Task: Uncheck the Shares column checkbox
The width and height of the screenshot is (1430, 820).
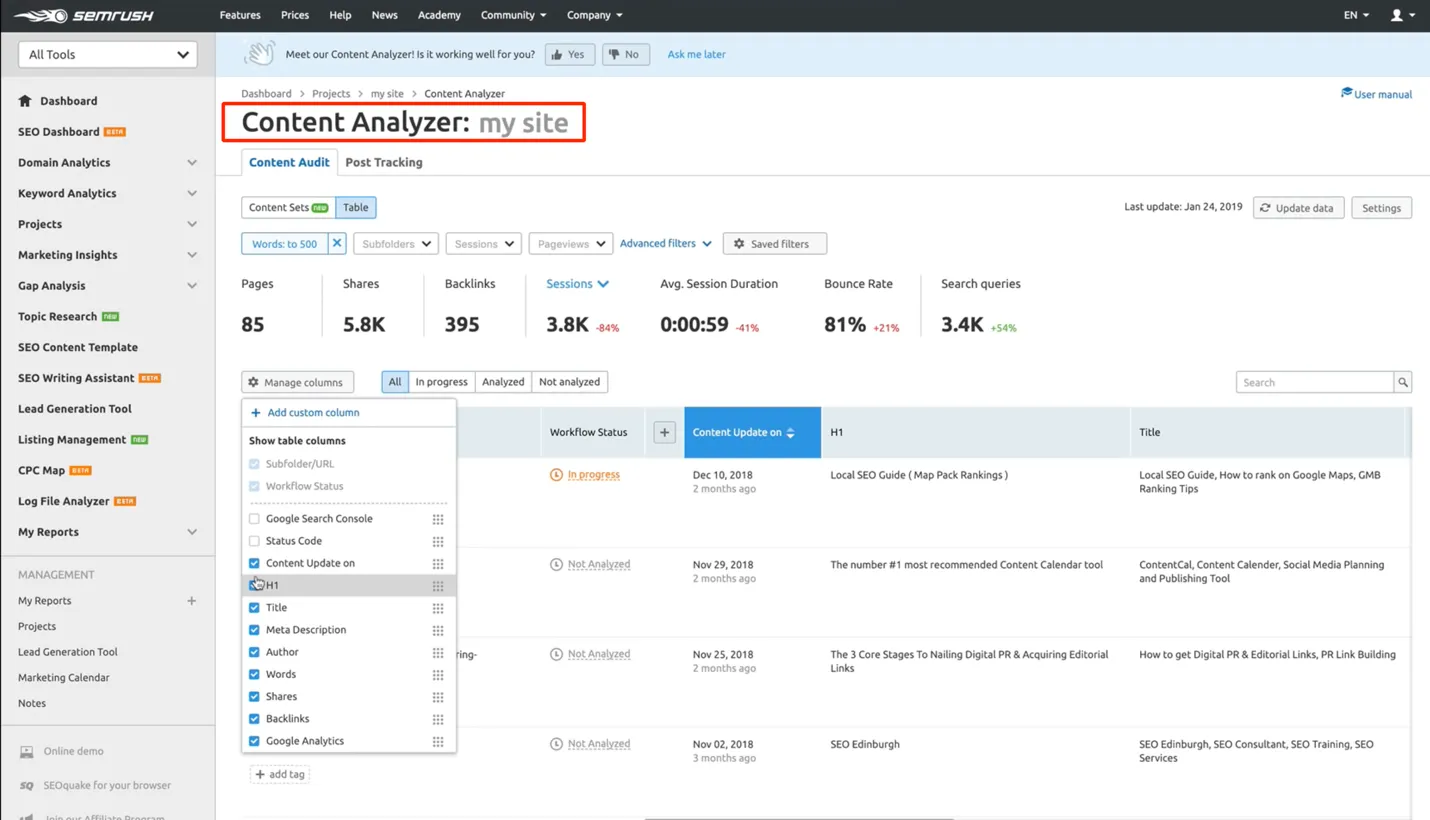Action: [254, 697]
